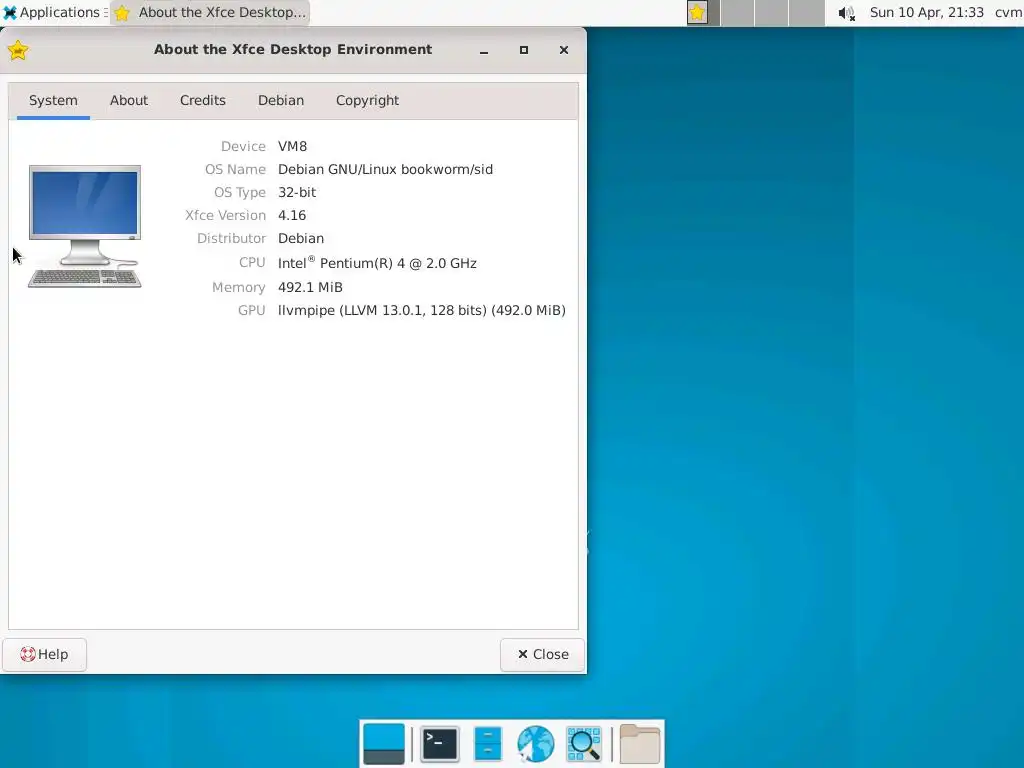Open the Application Finder magnifier icon

coord(583,744)
